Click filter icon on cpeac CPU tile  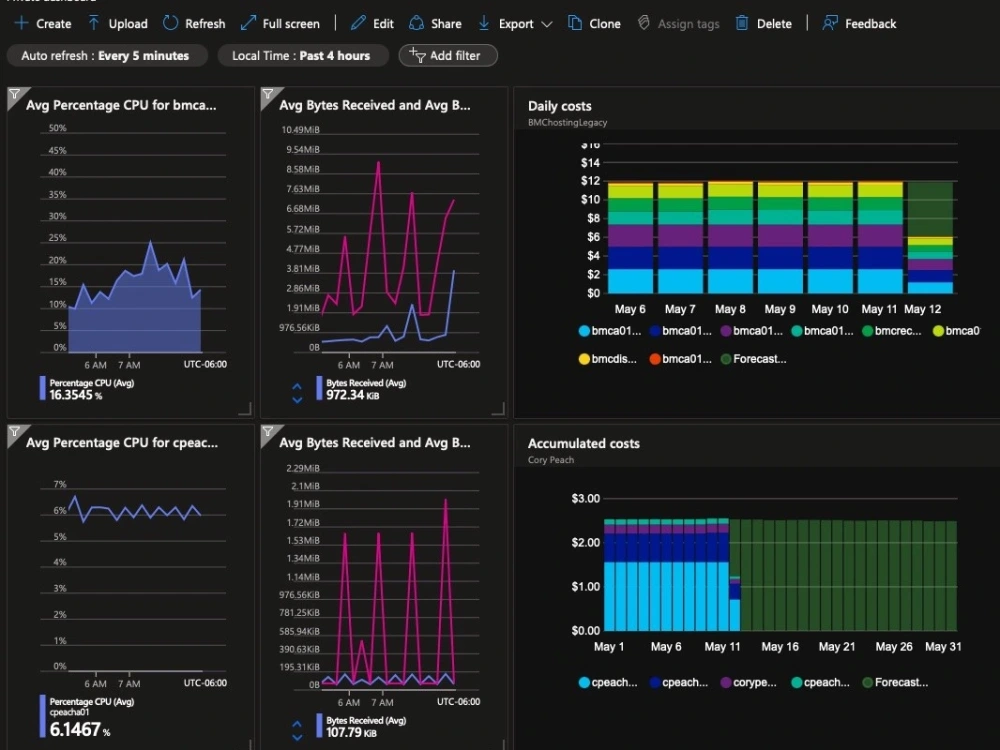pos(15,432)
